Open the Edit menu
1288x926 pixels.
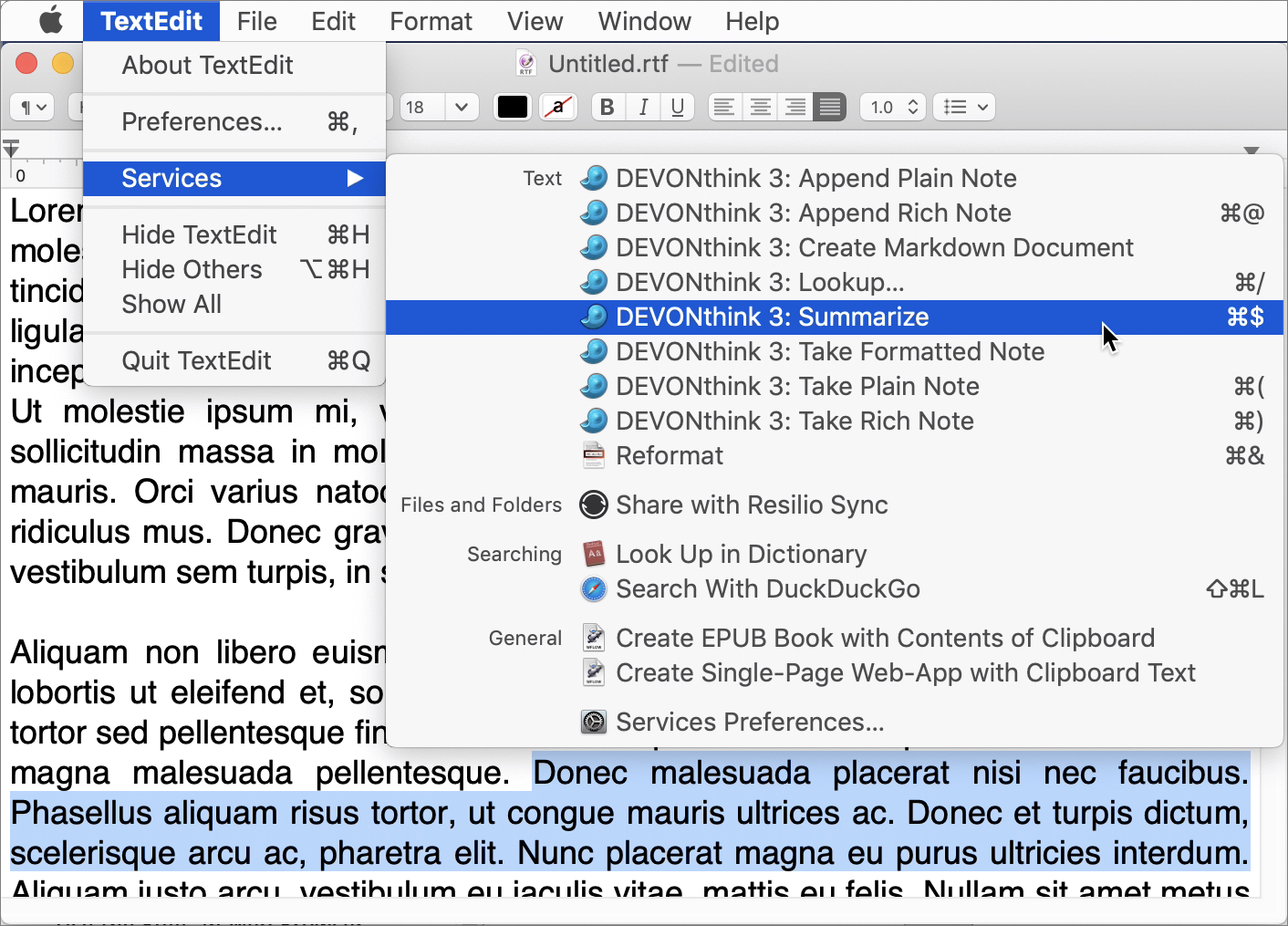pos(333,21)
